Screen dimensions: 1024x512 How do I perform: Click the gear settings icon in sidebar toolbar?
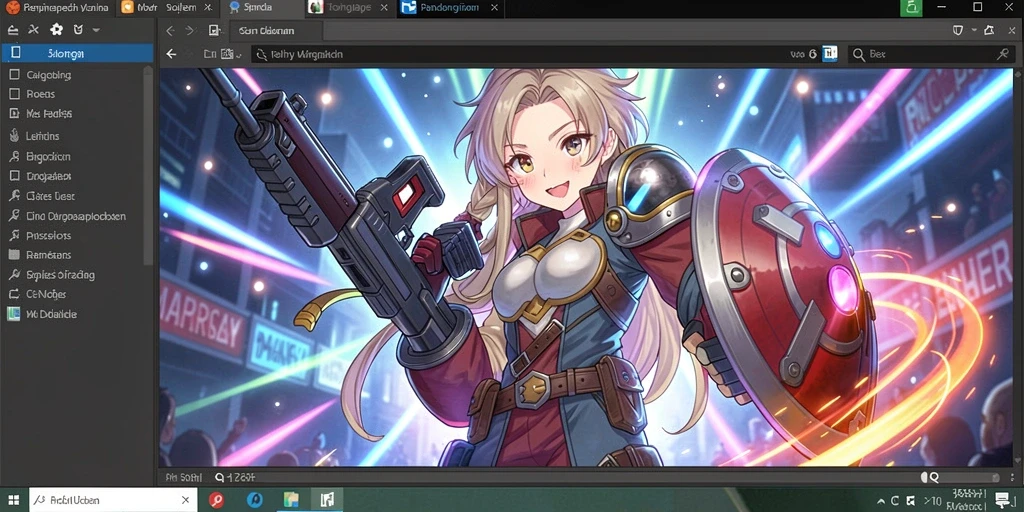pos(57,30)
